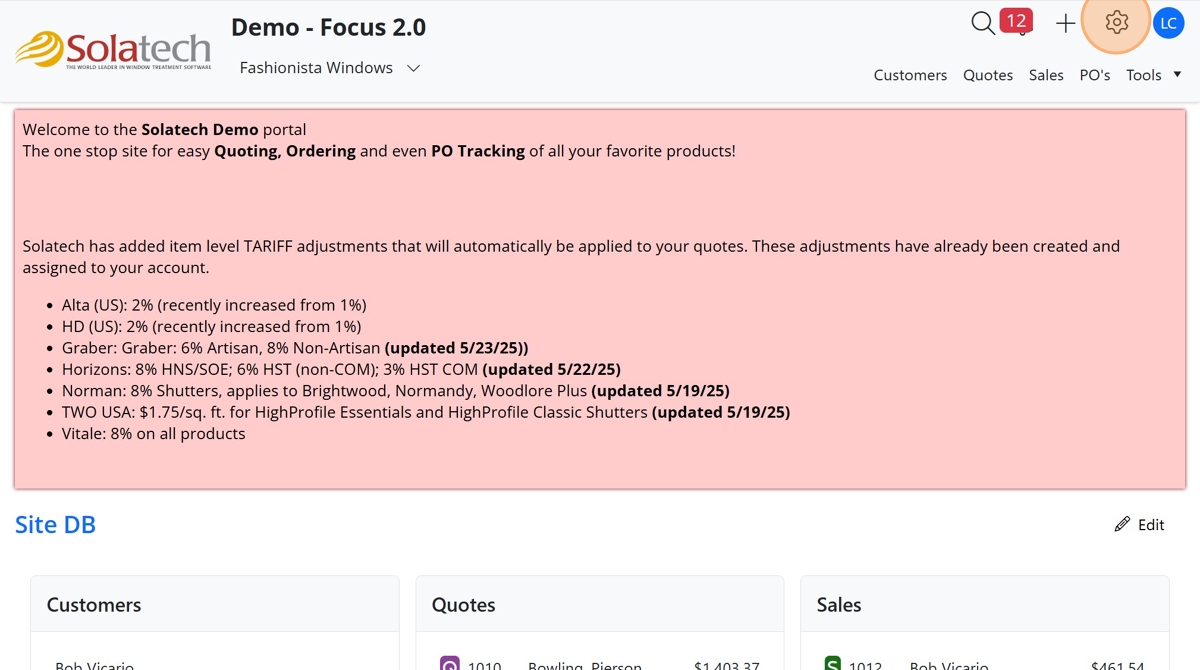Click the Alta (US) tariff line

coord(214,305)
